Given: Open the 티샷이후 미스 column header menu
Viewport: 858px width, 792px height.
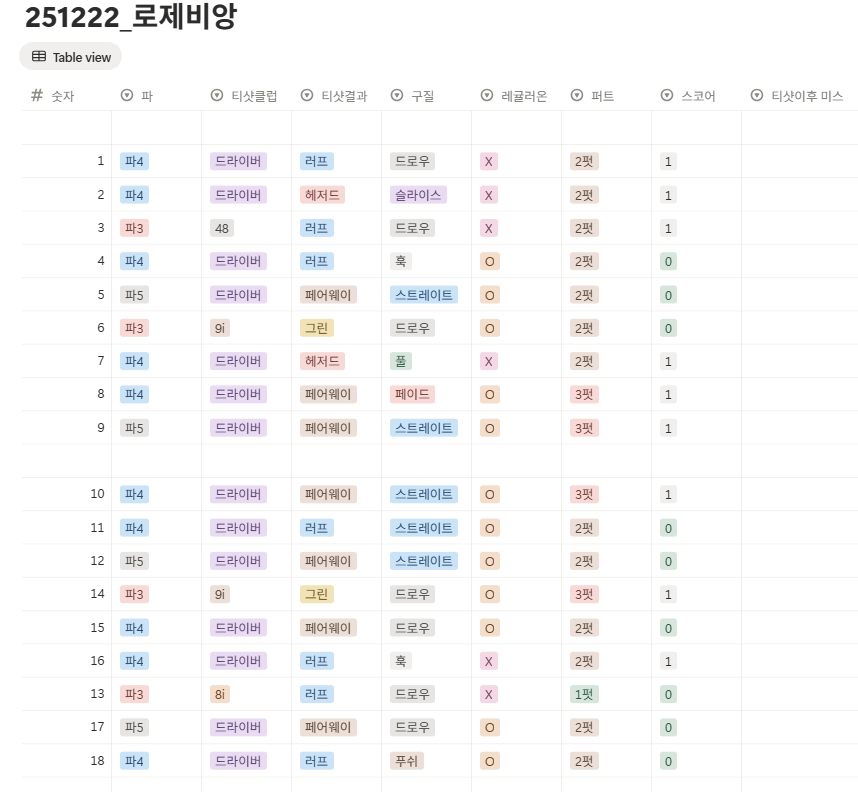Looking at the screenshot, I should click(800, 96).
